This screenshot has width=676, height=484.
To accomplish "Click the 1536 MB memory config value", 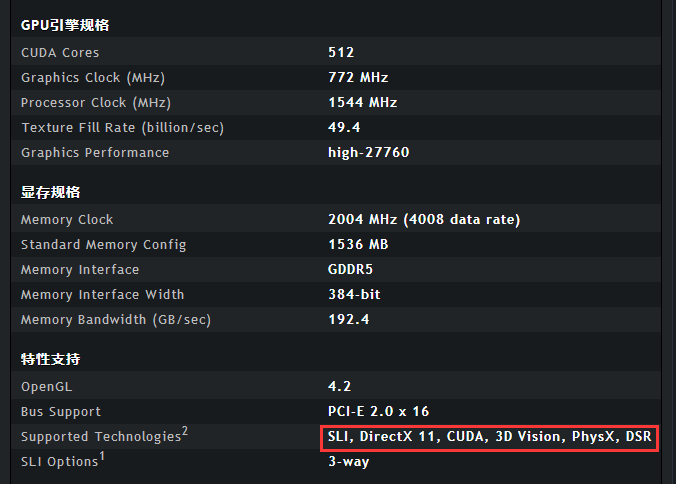I will click(358, 244).
